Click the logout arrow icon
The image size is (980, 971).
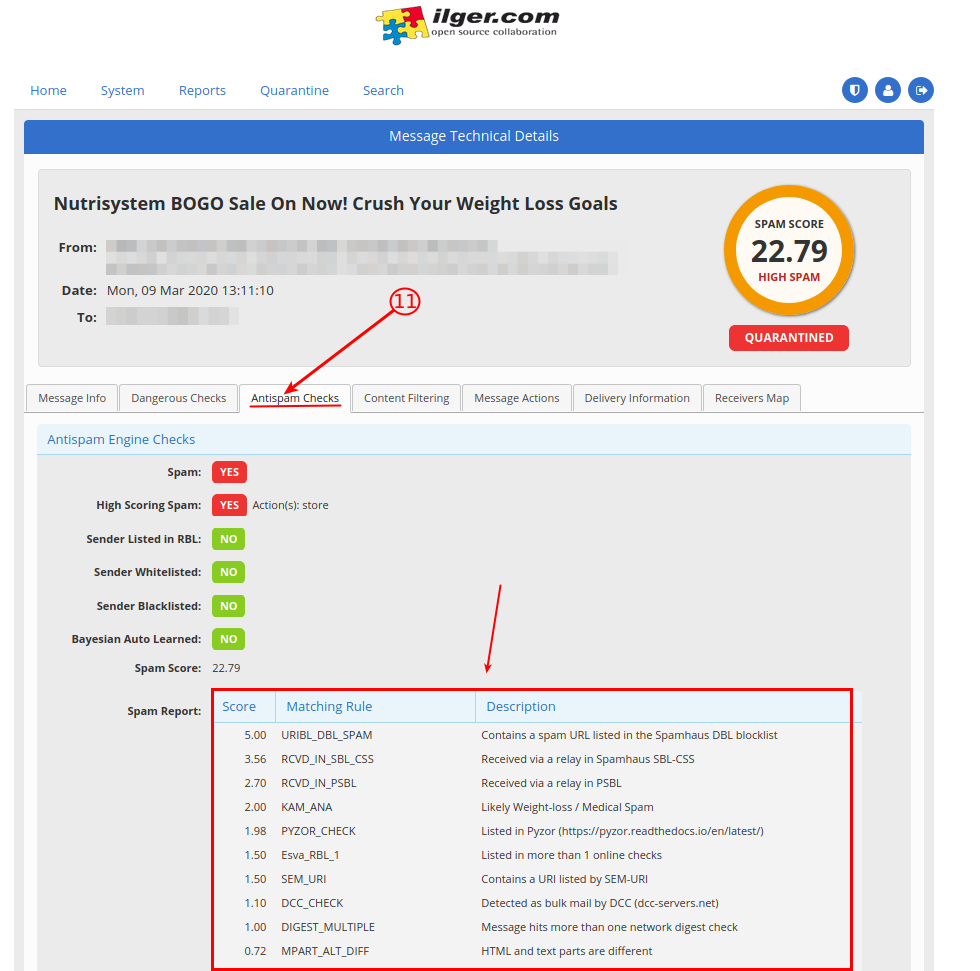(x=921, y=90)
